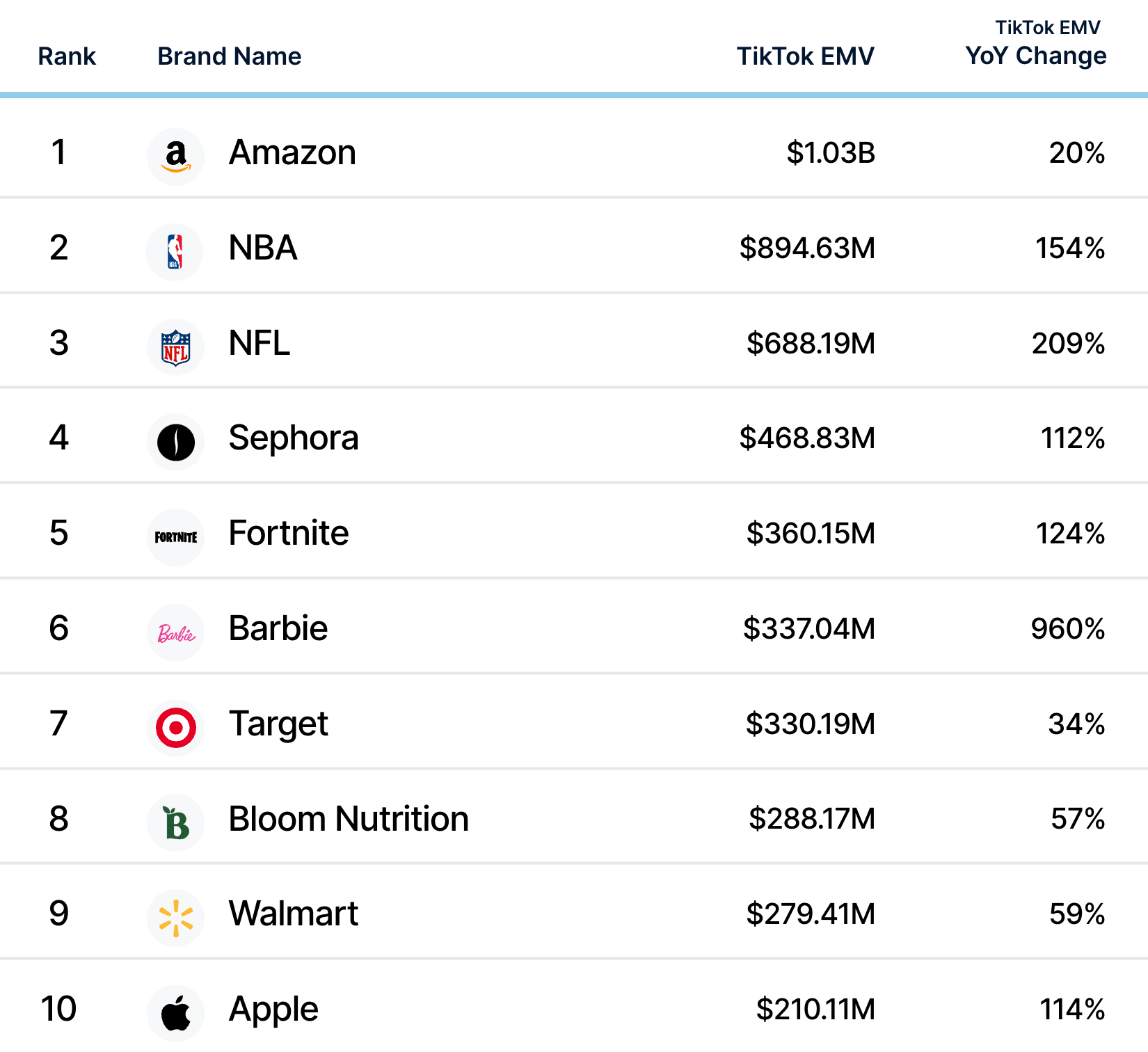
Task: Select the Amazon brand name
Action: 292,152
